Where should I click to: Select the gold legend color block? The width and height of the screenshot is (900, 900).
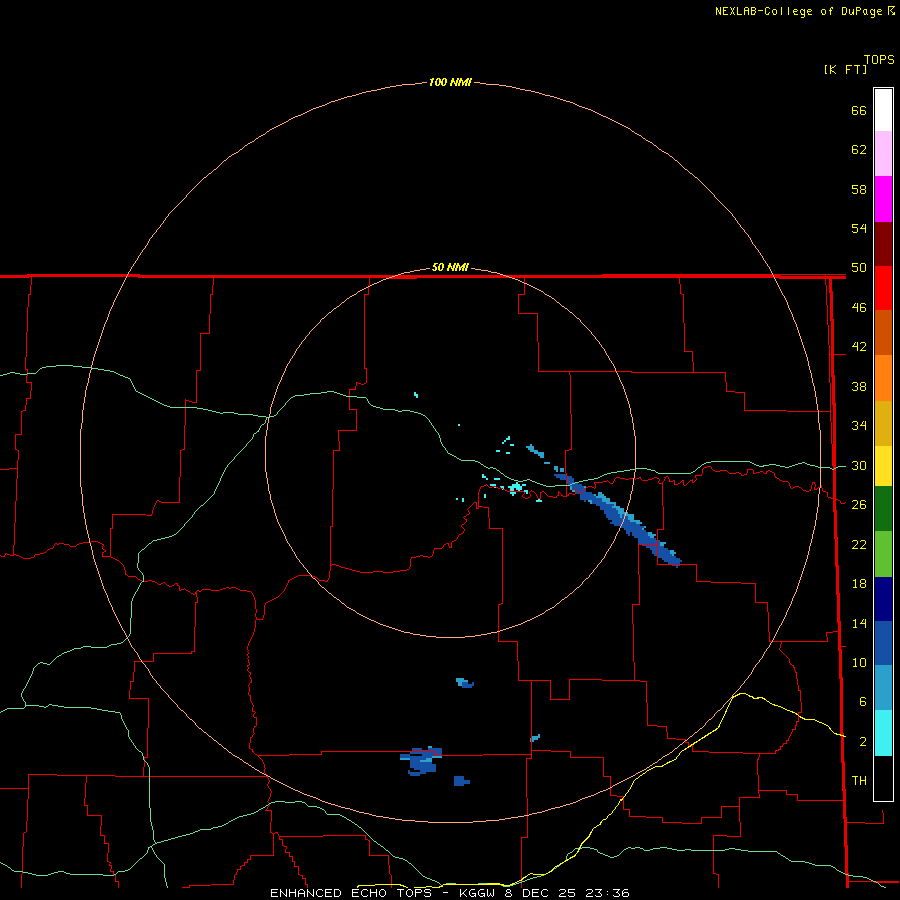[x=883, y=423]
